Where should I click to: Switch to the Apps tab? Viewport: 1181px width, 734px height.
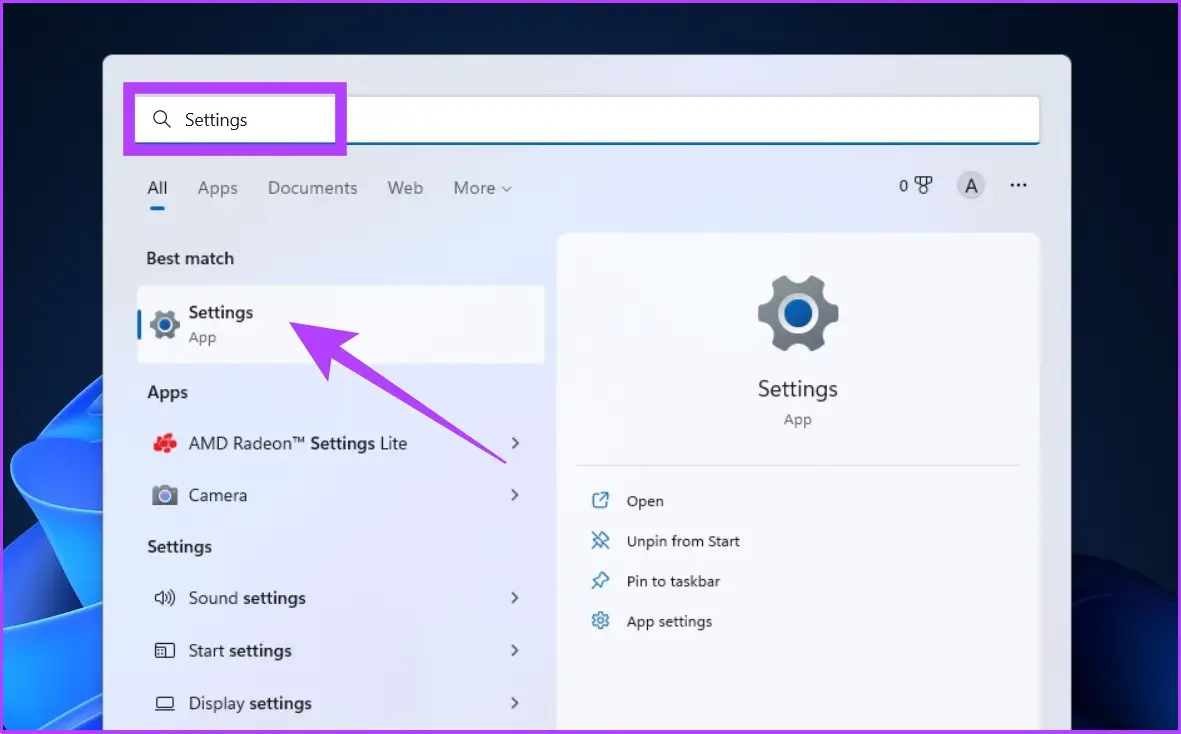point(217,188)
